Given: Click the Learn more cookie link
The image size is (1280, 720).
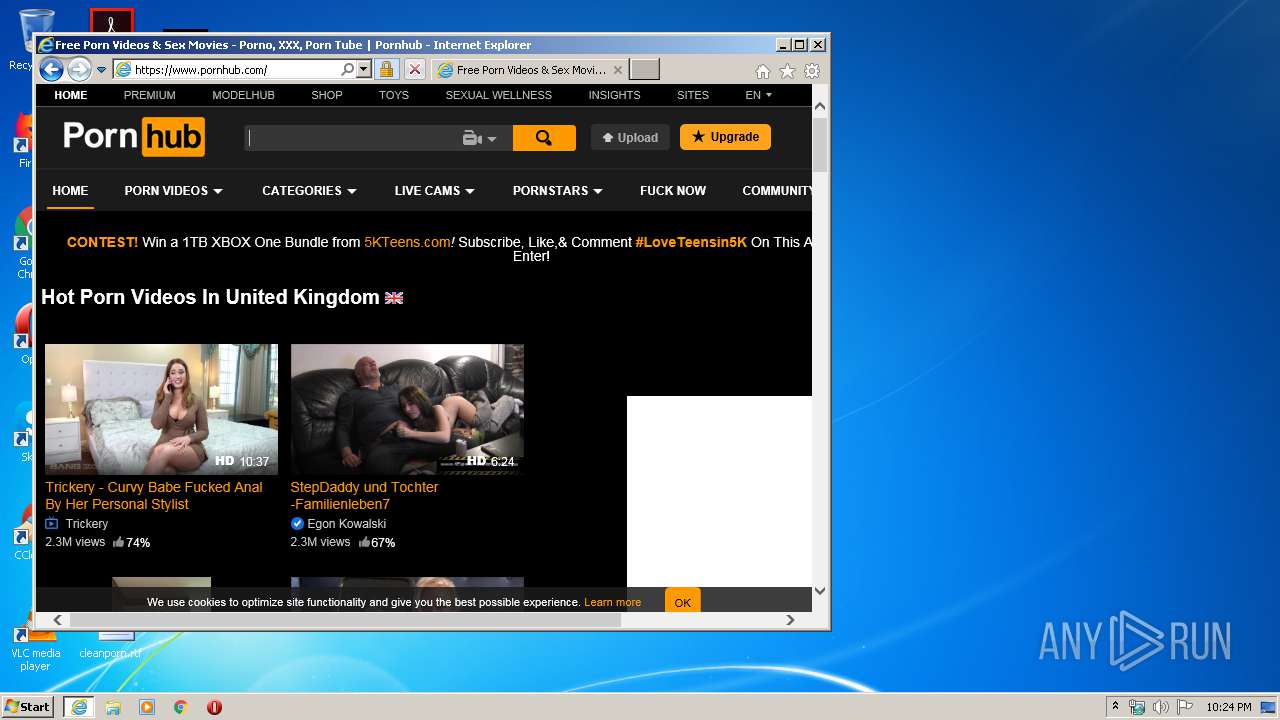Looking at the screenshot, I should 612,602.
